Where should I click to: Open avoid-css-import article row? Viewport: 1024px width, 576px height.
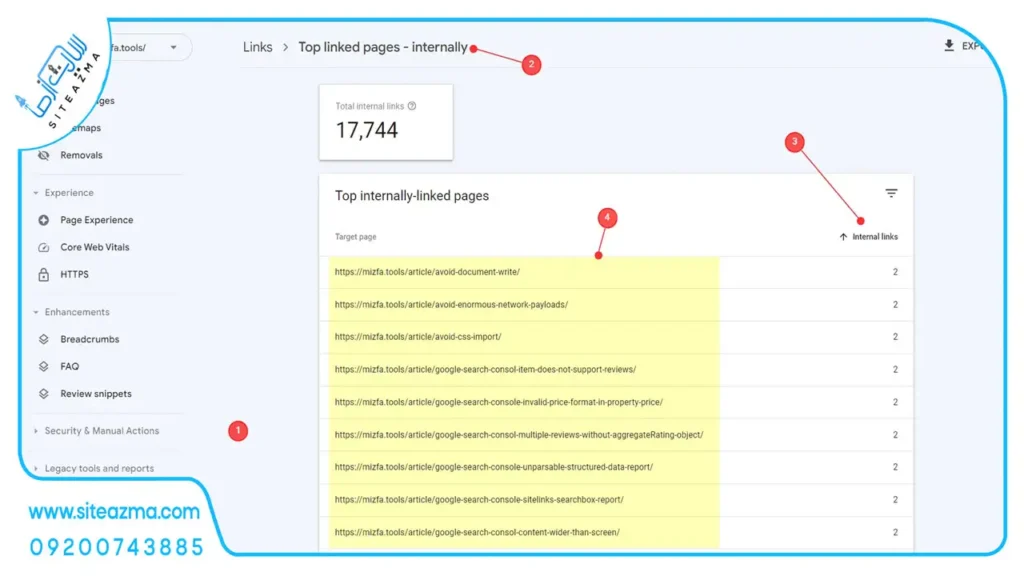click(616, 337)
